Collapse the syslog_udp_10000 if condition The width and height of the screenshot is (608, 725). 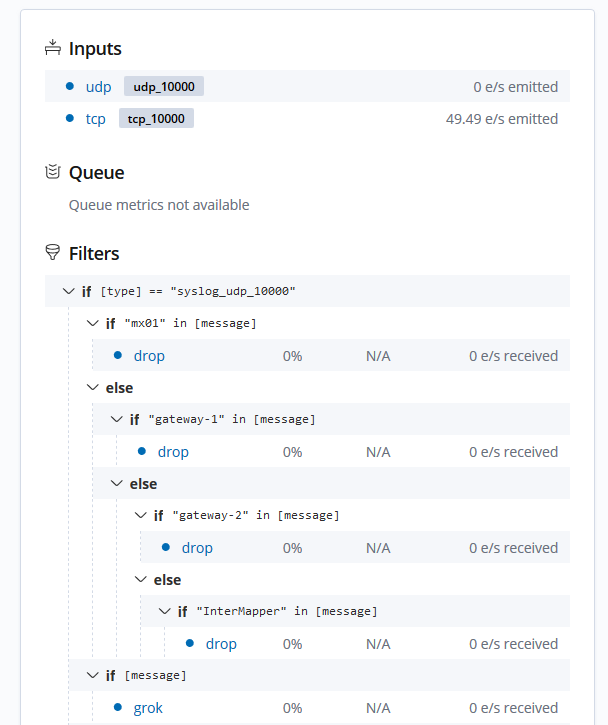pos(69,291)
